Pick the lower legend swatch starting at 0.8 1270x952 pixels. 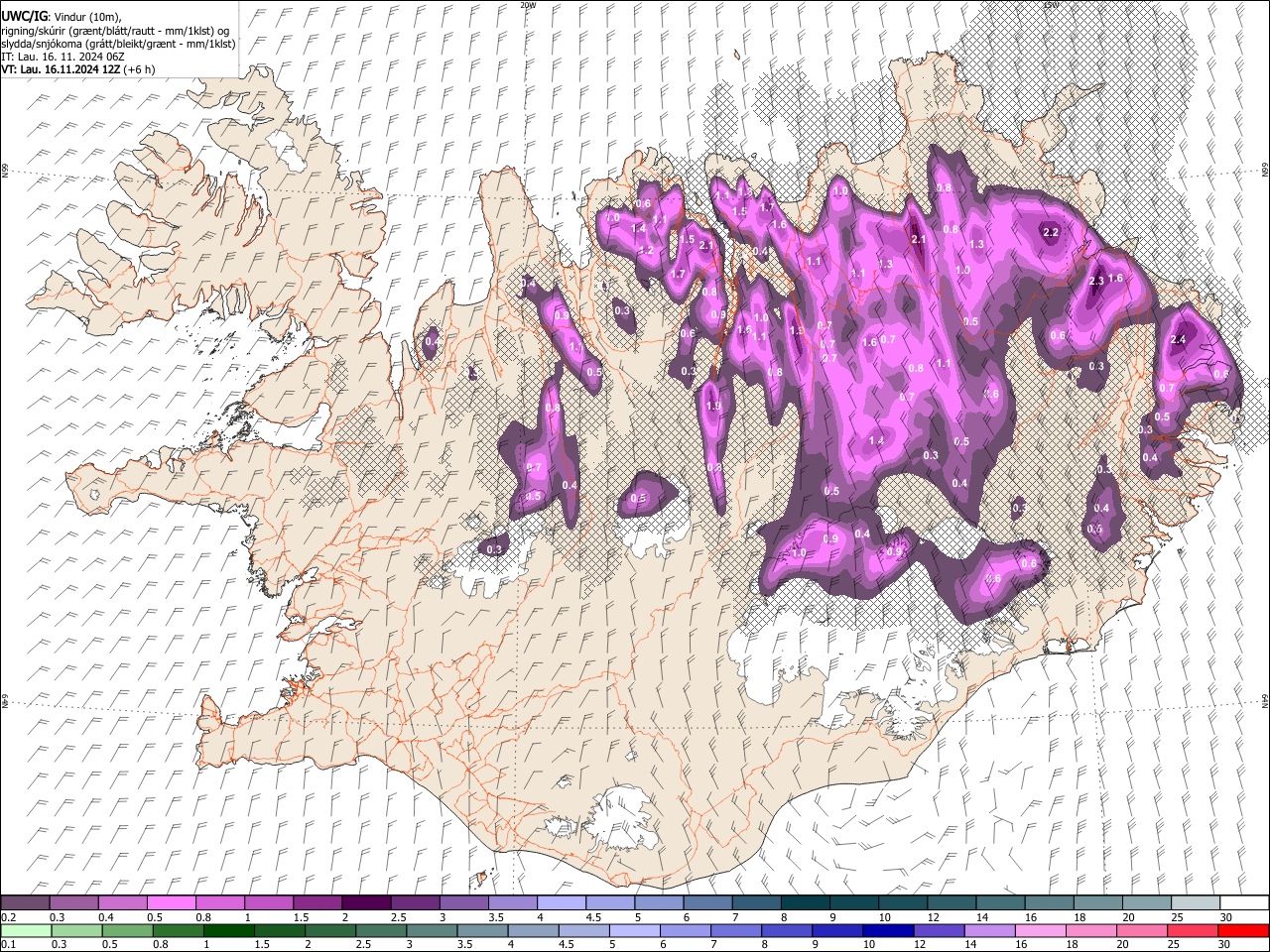[178, 930]
